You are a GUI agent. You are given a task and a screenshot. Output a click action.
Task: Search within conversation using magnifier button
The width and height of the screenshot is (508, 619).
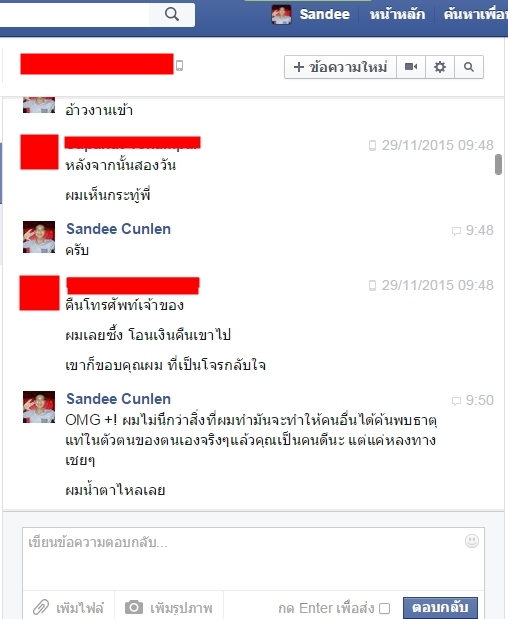pos(469,67)
